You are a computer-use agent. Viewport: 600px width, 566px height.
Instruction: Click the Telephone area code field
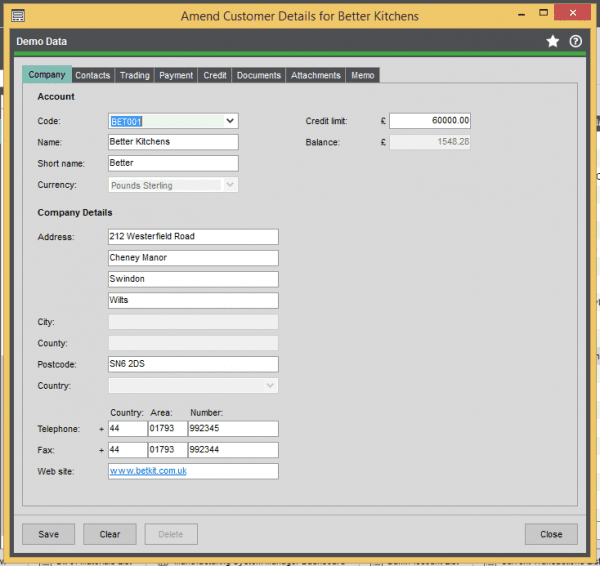pyautogui.click(x=168, y=429)
